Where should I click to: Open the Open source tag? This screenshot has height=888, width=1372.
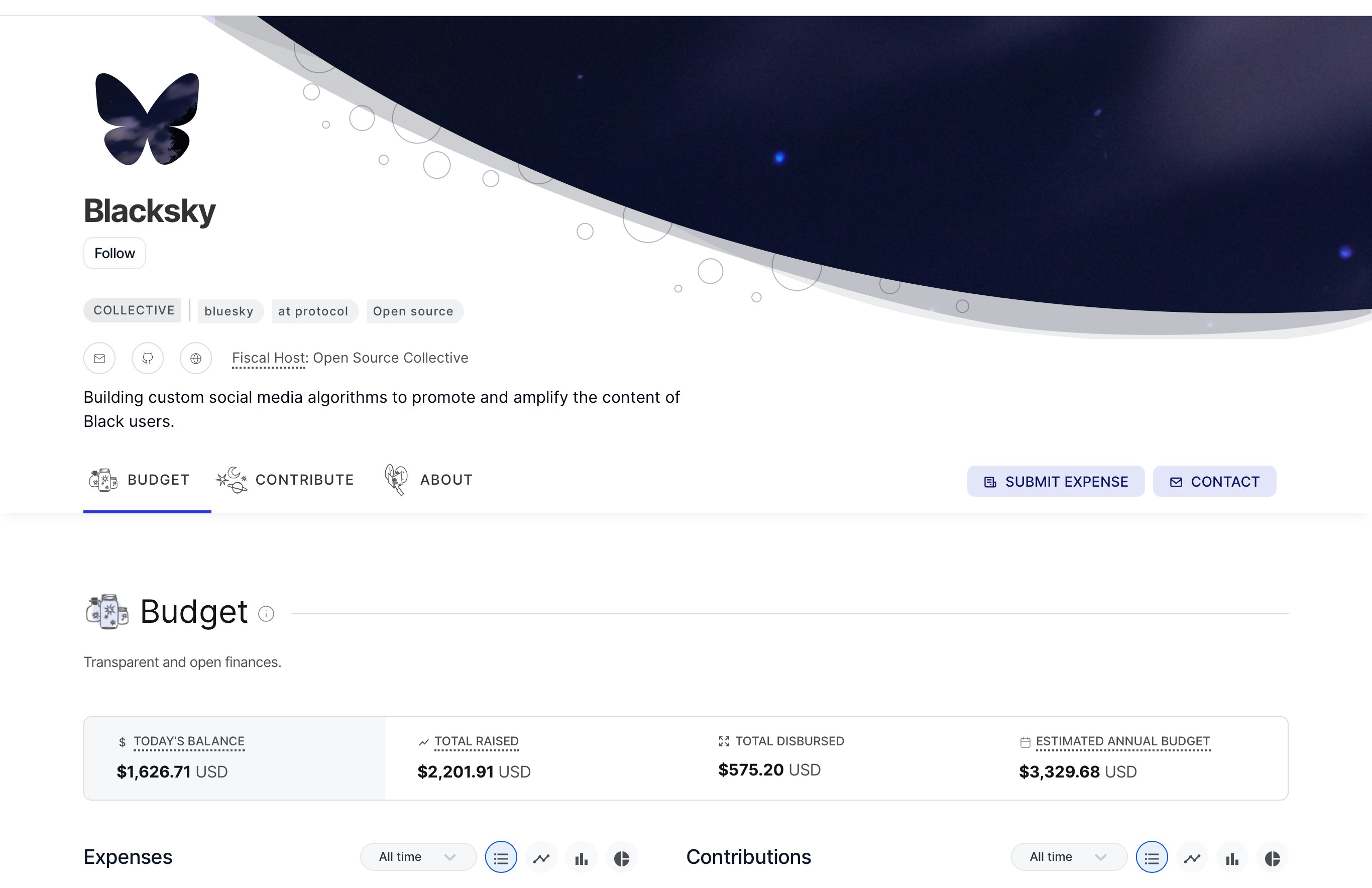[414, 311]
